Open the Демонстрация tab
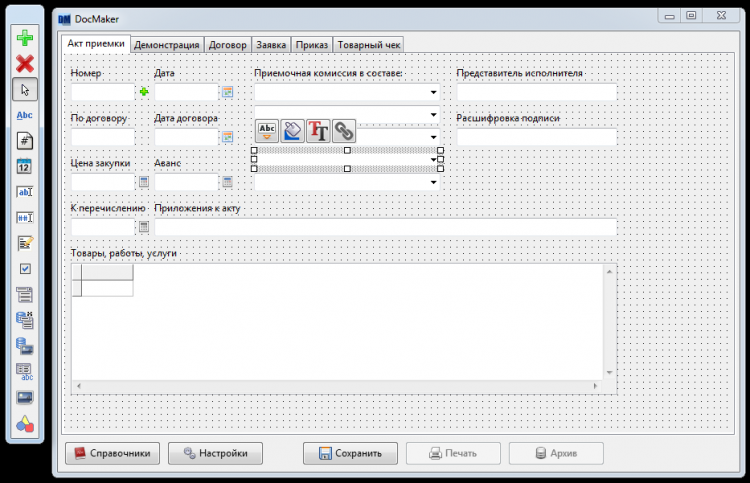This screenshot has width=750, height=483. (166, 45)
